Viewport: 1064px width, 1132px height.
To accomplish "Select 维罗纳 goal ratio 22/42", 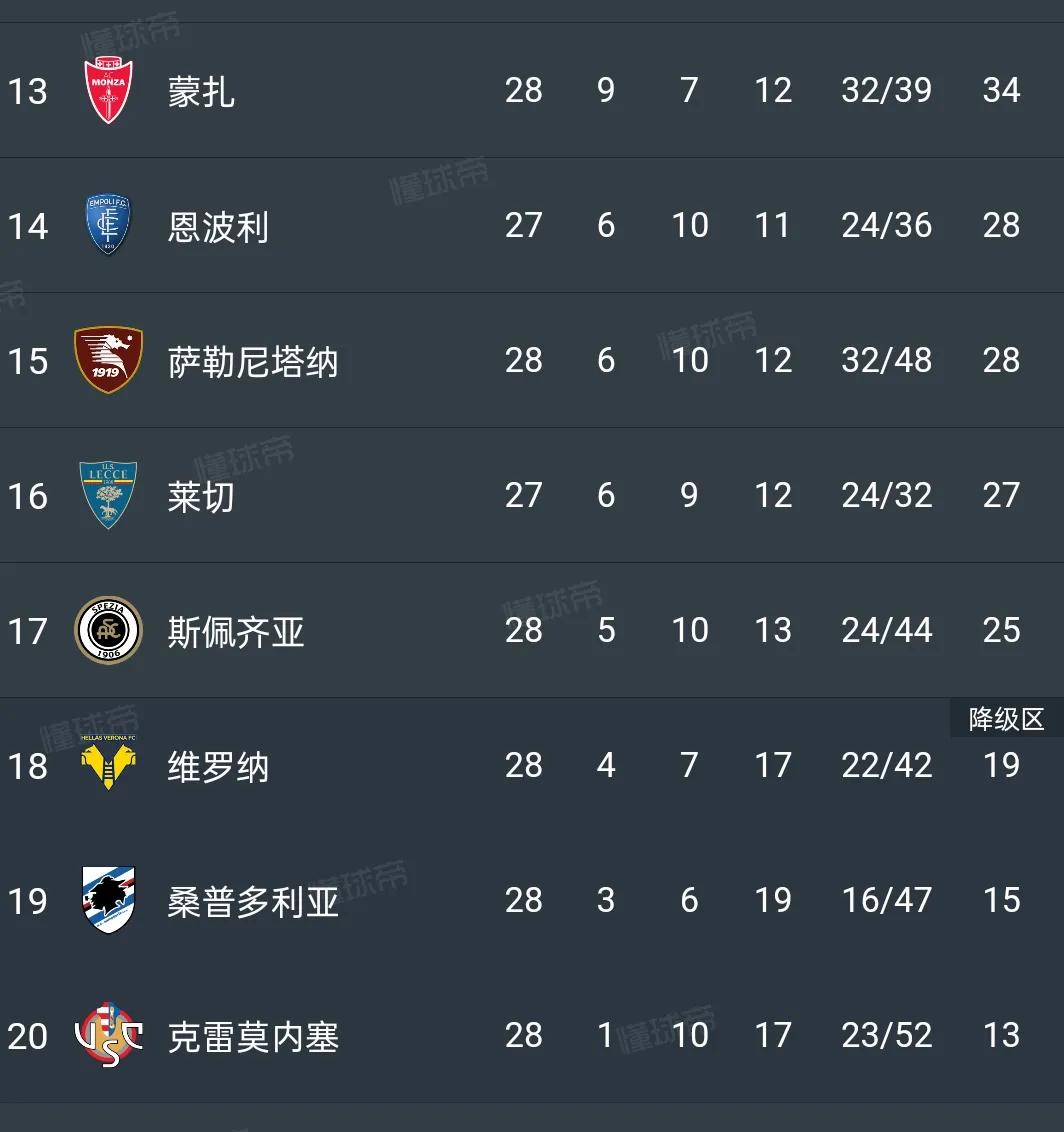I will click(x=885, y=765).
